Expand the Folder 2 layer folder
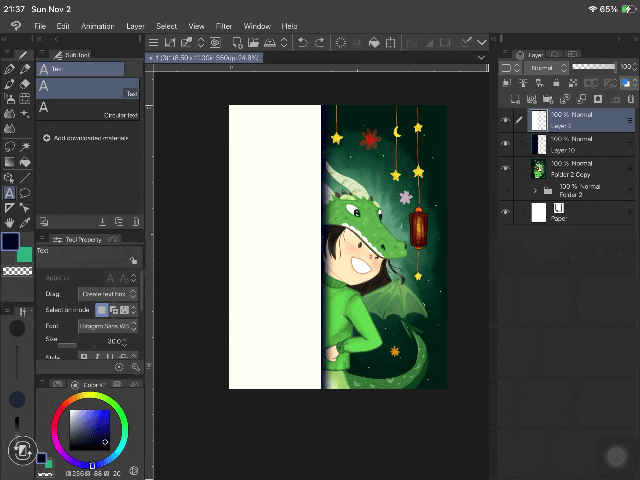640x480 pixels. pos(536,190)
